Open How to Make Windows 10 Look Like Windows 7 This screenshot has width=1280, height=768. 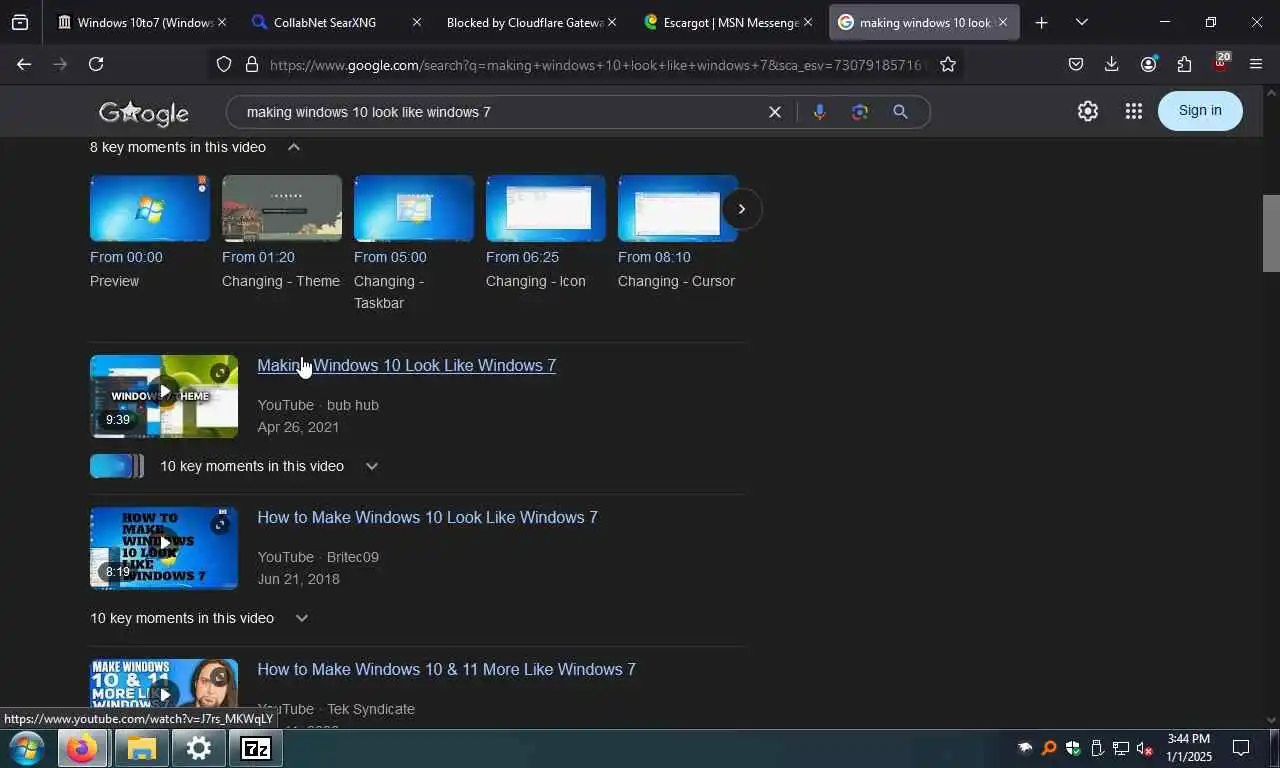427,518
